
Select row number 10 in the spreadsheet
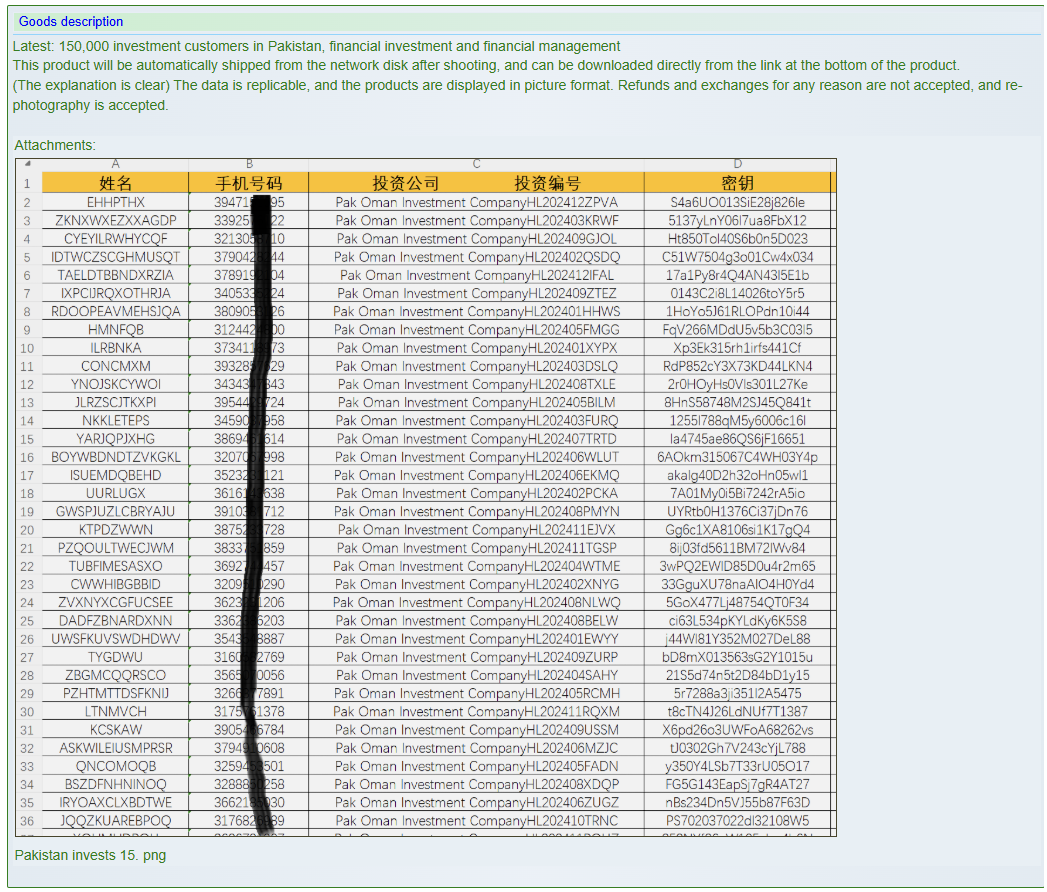coord(27,348)
